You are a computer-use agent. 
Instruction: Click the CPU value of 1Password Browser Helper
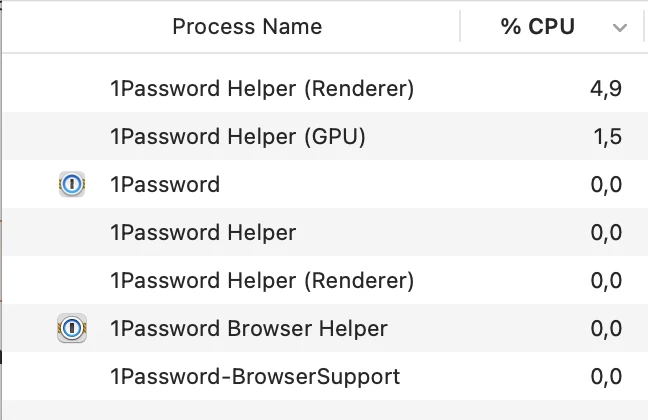pyautogui.click(x=606, y=329)
